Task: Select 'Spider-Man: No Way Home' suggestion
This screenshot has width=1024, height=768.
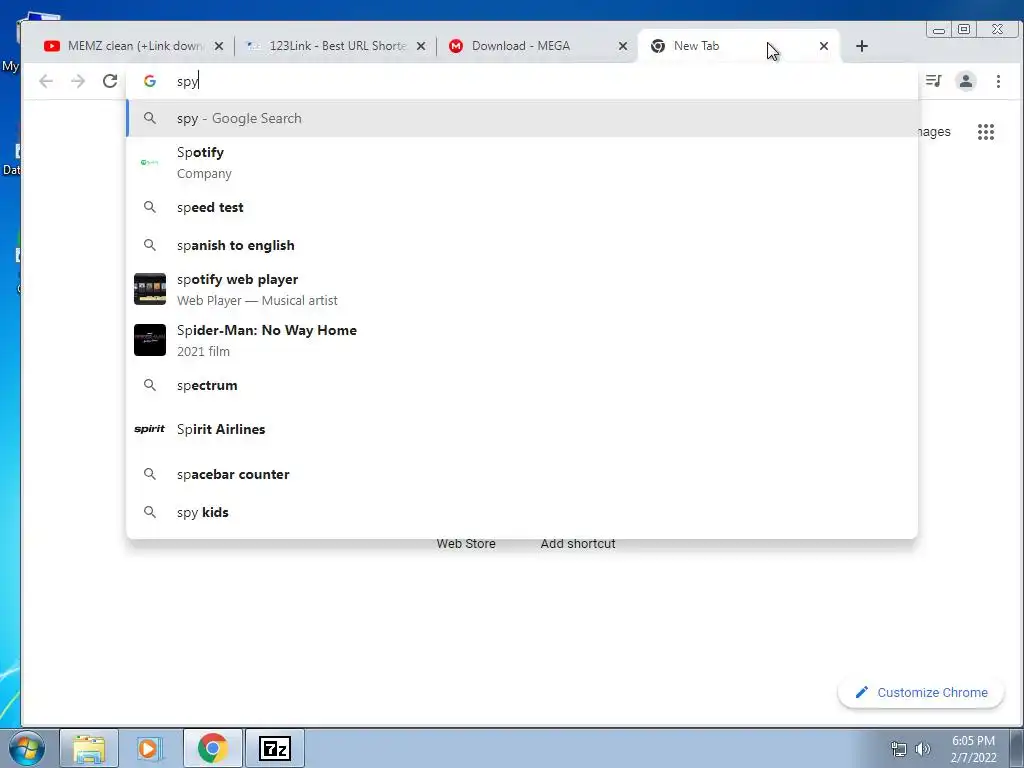Action: click(522, 340)
